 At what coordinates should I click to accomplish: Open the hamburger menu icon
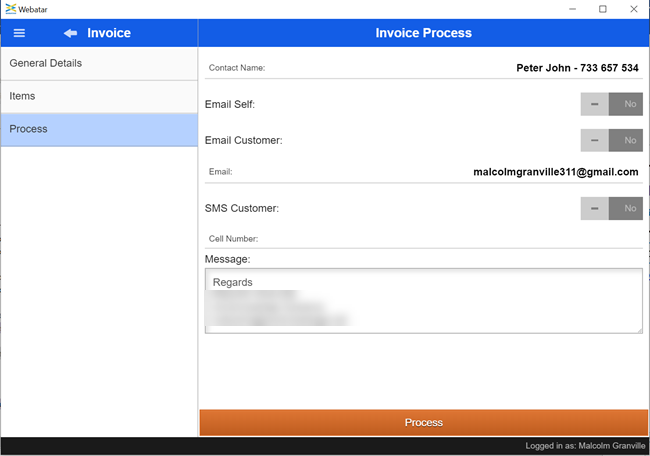pos(19,33)
